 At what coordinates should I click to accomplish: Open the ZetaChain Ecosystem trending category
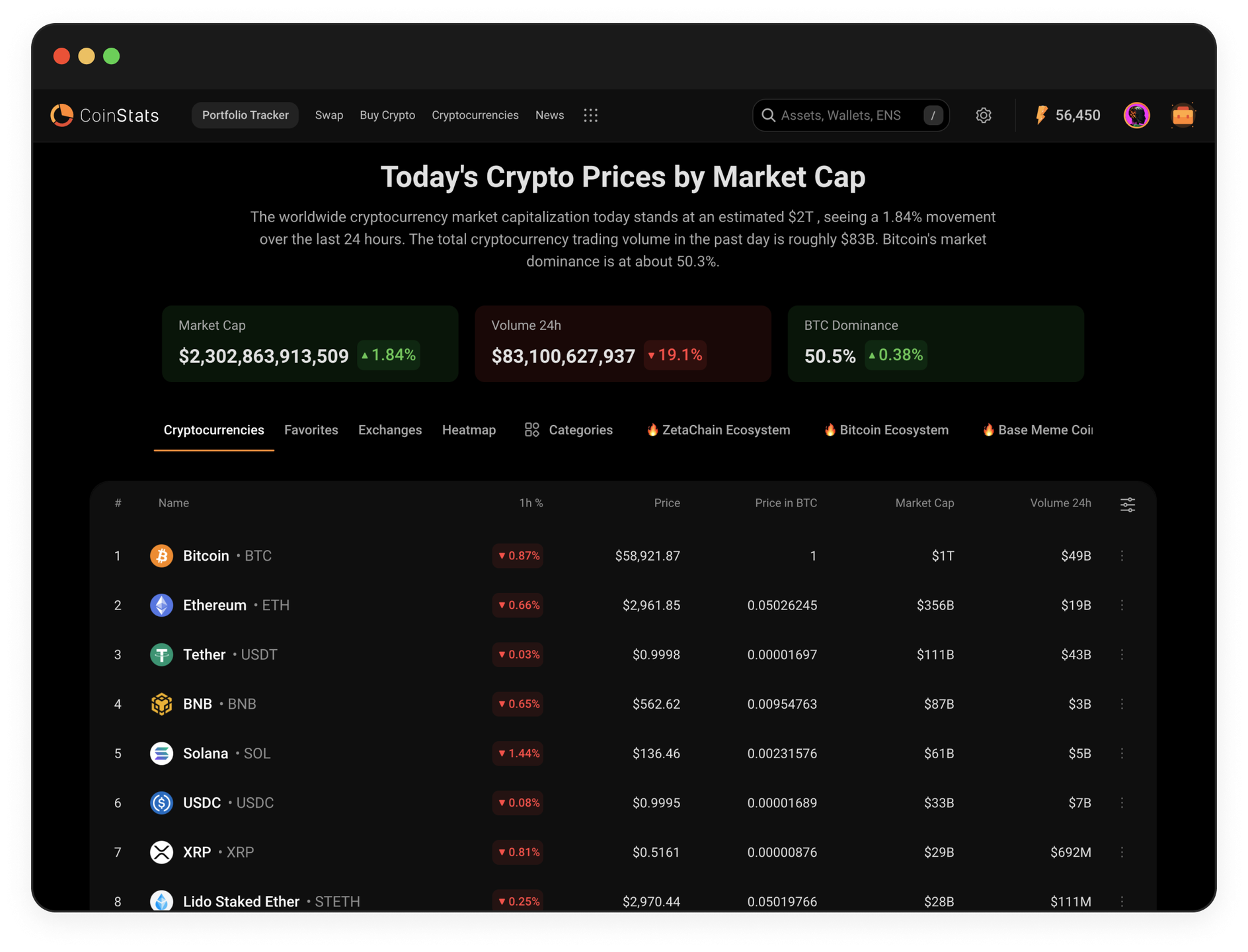tap(719, 430)
